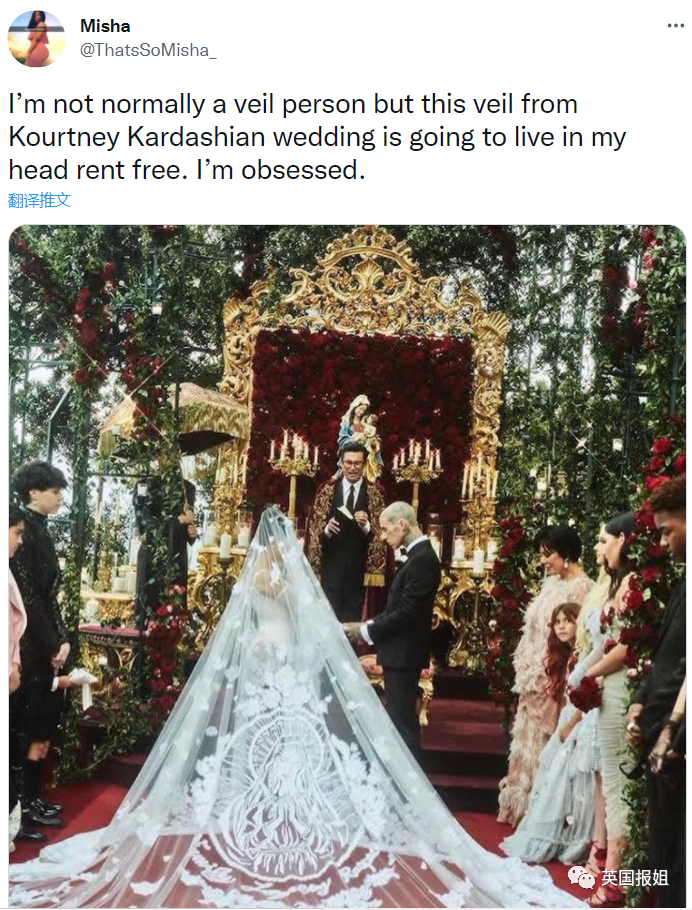Open the three-dot more options menu
Image resolution: width=692 pixels, height=910 pixels.
[675, 26]
